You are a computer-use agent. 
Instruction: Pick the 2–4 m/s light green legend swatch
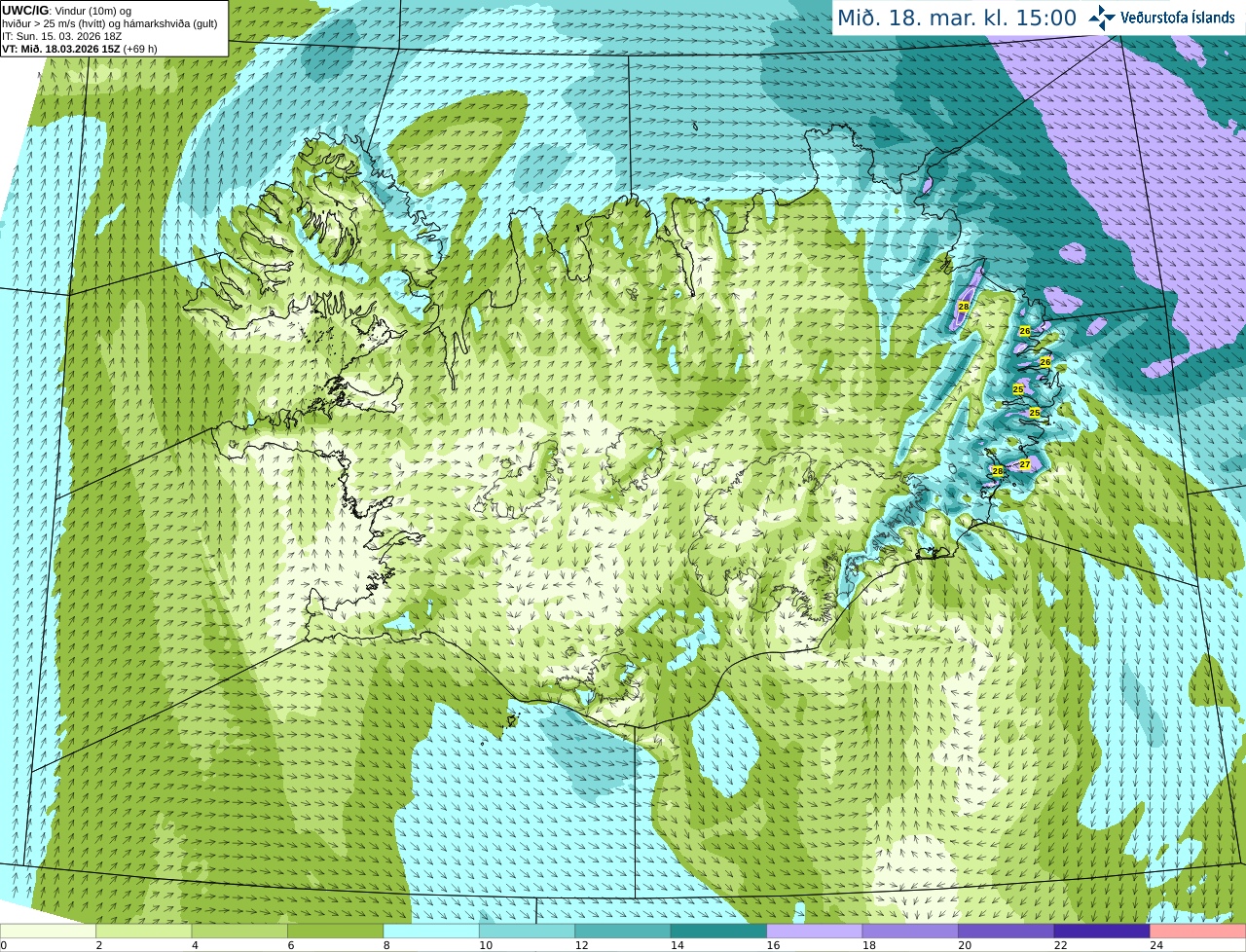click(x=144, y=931)
